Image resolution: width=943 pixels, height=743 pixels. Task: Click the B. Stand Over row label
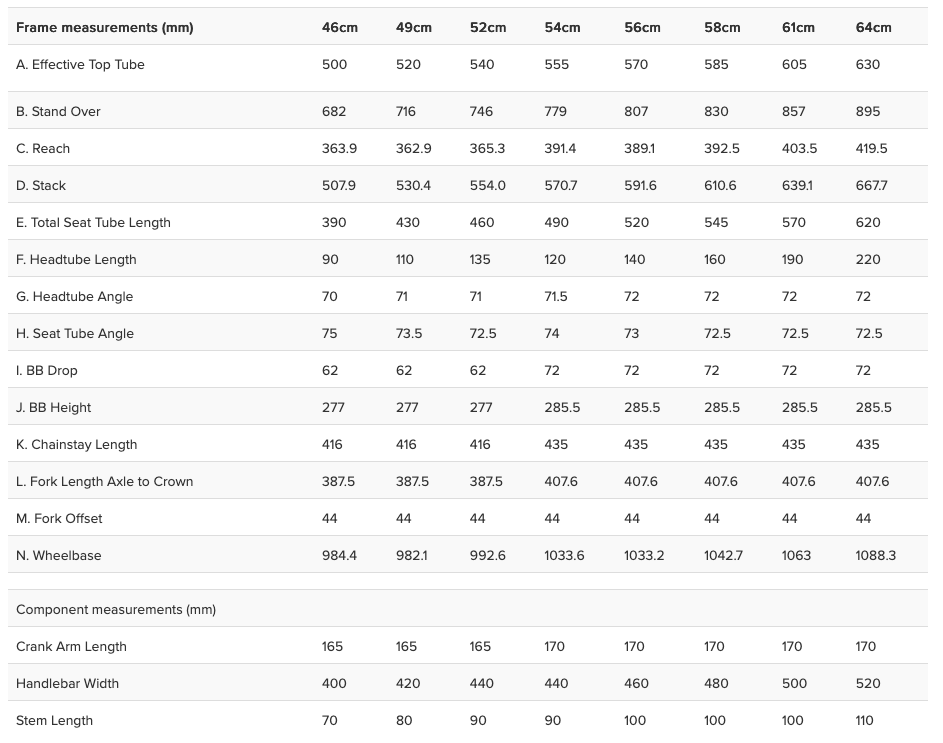pos(58,111)
